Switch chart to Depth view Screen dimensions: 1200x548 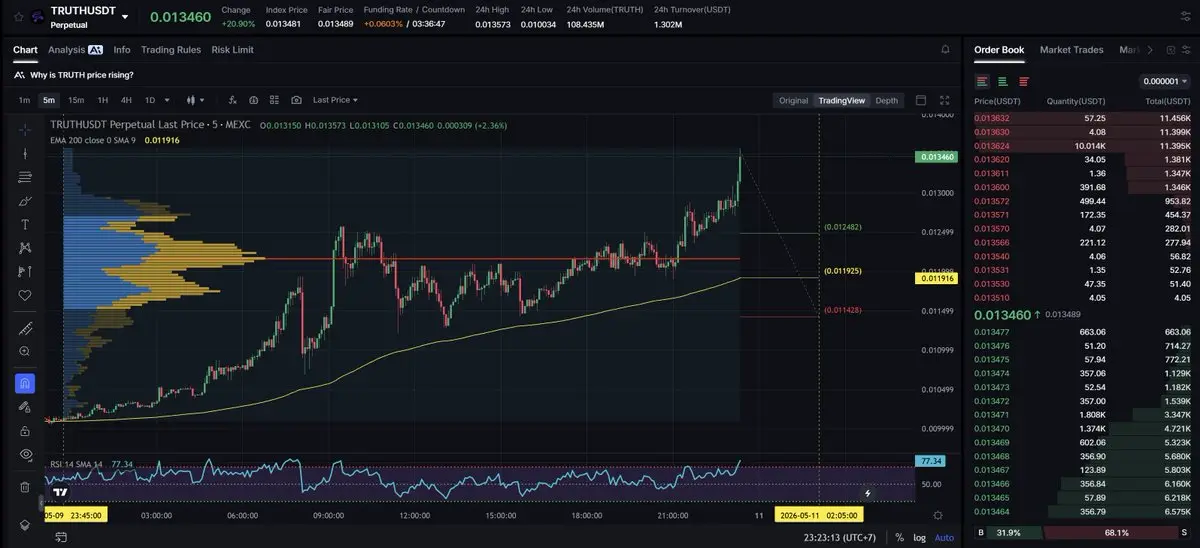click(x=886, y=100)
